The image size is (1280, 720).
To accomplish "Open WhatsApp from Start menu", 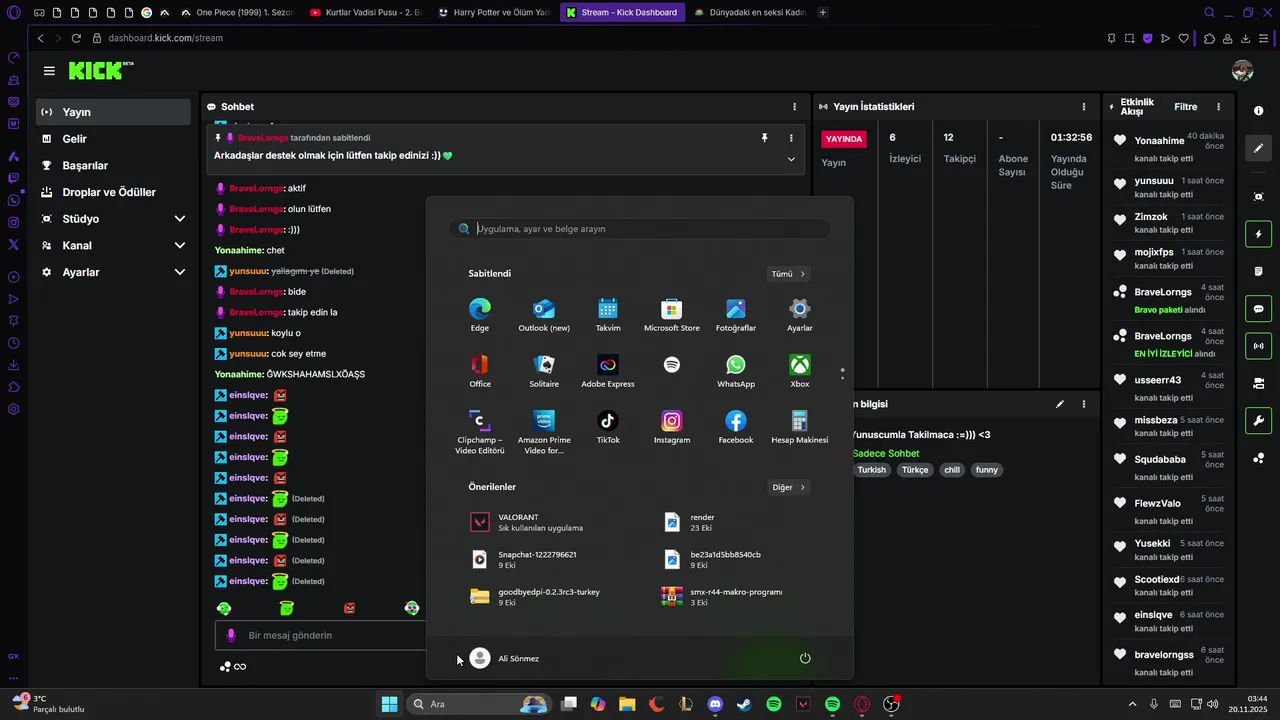I will click(x=736, y=370).
